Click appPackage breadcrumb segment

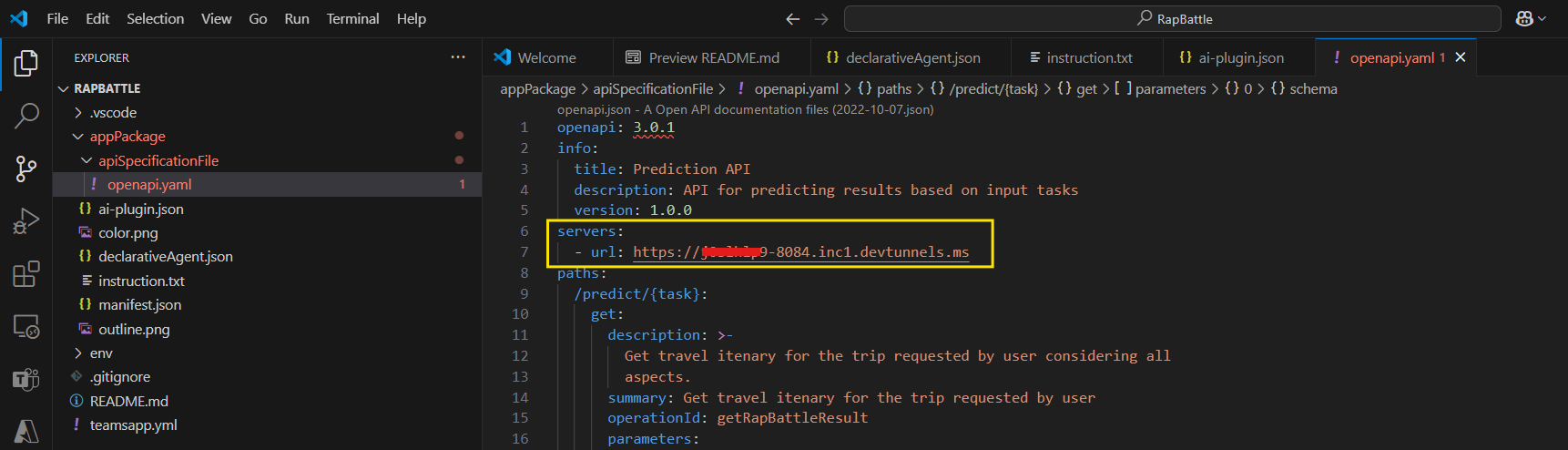[x=537, y=89]
